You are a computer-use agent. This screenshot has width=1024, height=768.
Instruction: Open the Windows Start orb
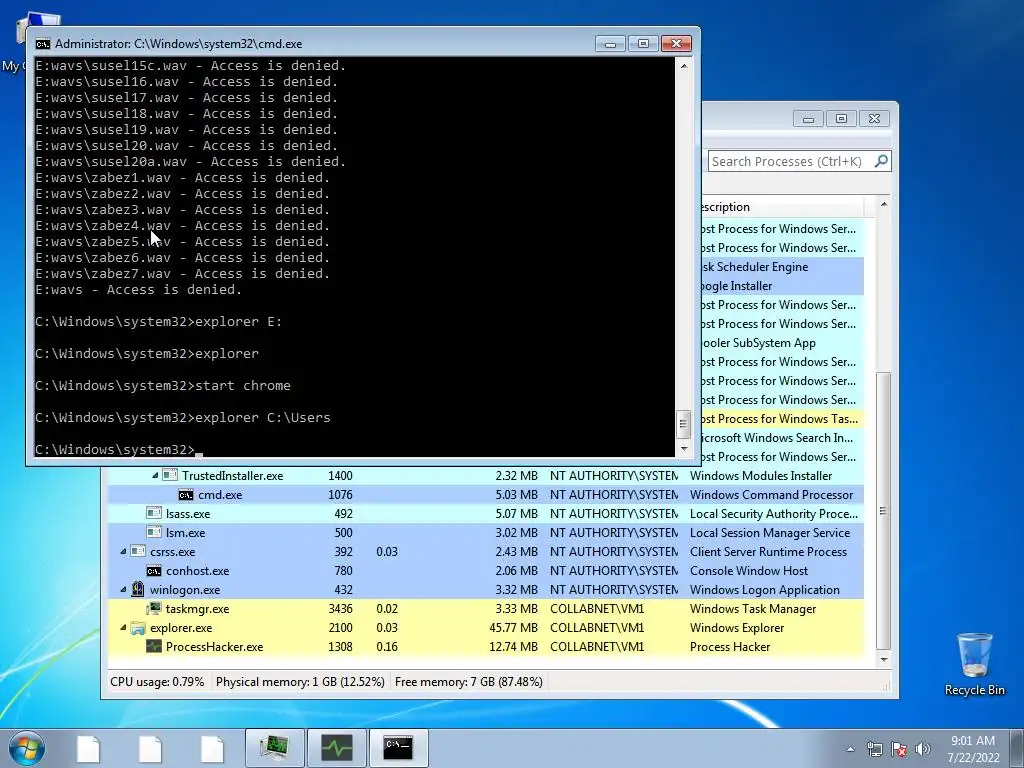point(27,748)
